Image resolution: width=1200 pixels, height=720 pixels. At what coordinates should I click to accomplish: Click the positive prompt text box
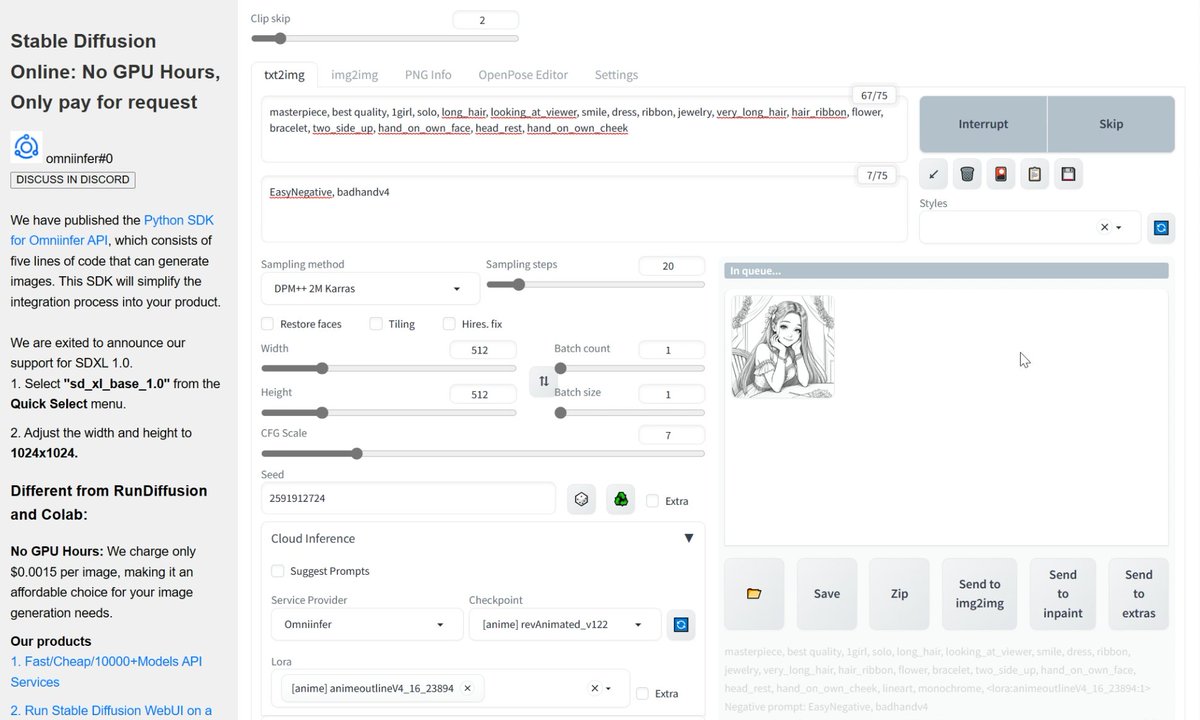coord(584,129)
